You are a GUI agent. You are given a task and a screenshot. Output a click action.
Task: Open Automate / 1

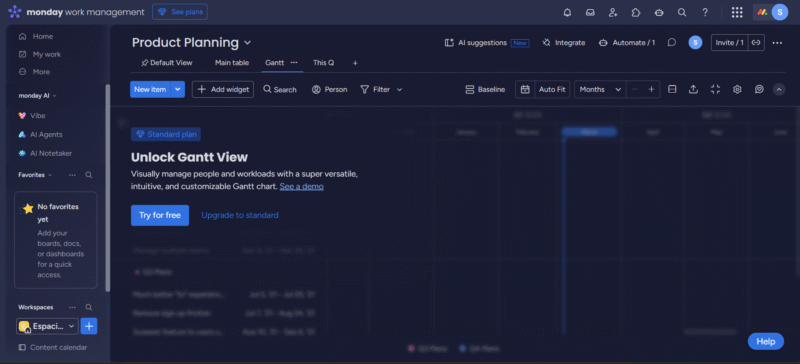pos(627,43)
